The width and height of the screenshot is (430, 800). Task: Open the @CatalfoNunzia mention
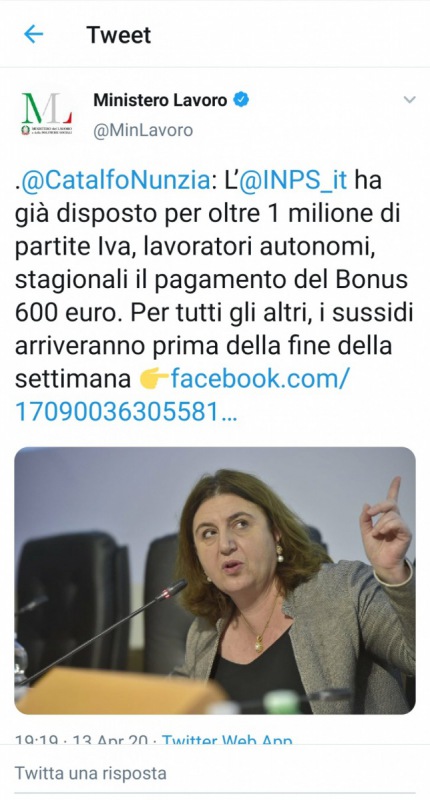pos(115,181)
